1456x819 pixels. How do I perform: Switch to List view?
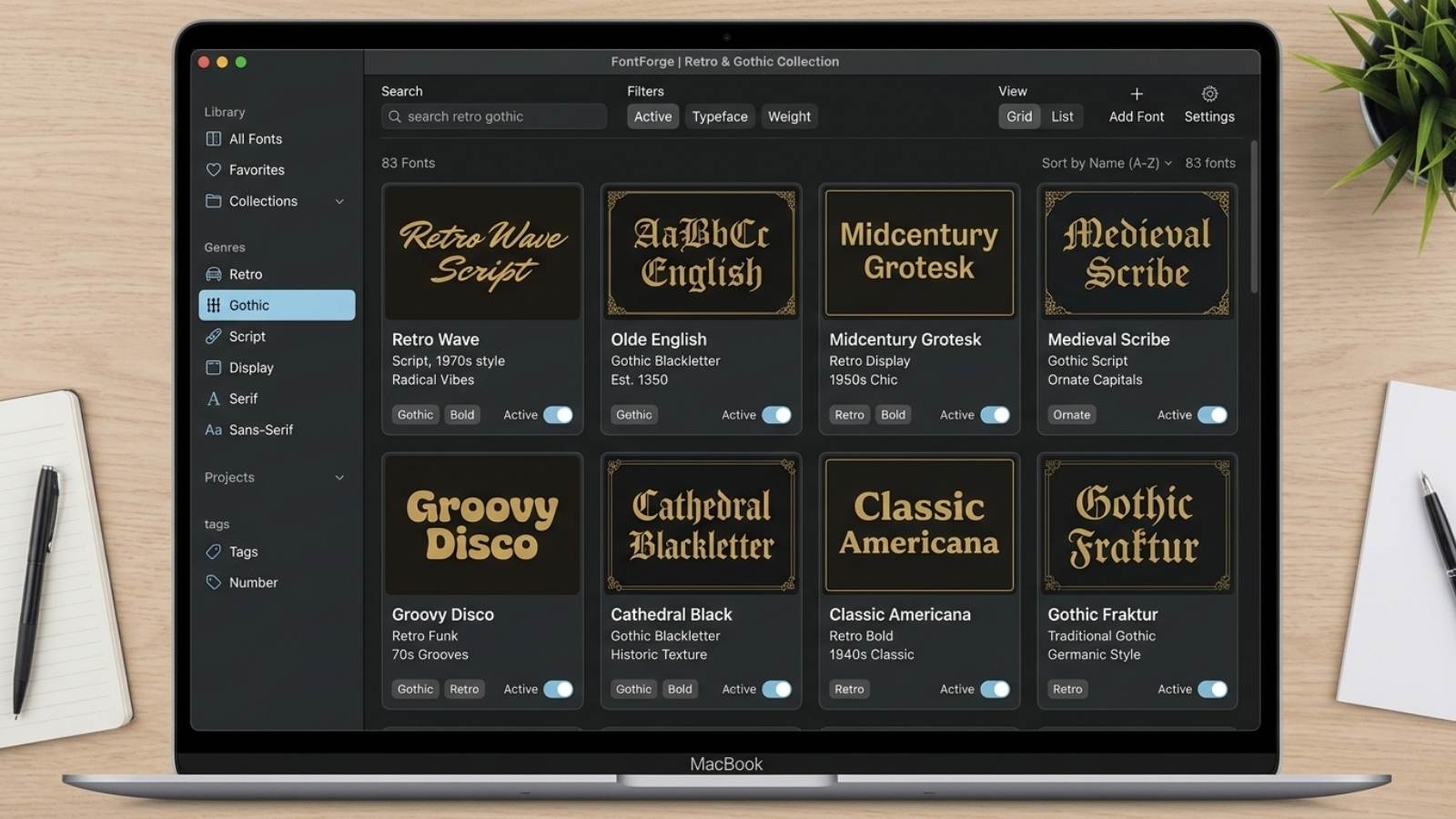point(1062,116)
